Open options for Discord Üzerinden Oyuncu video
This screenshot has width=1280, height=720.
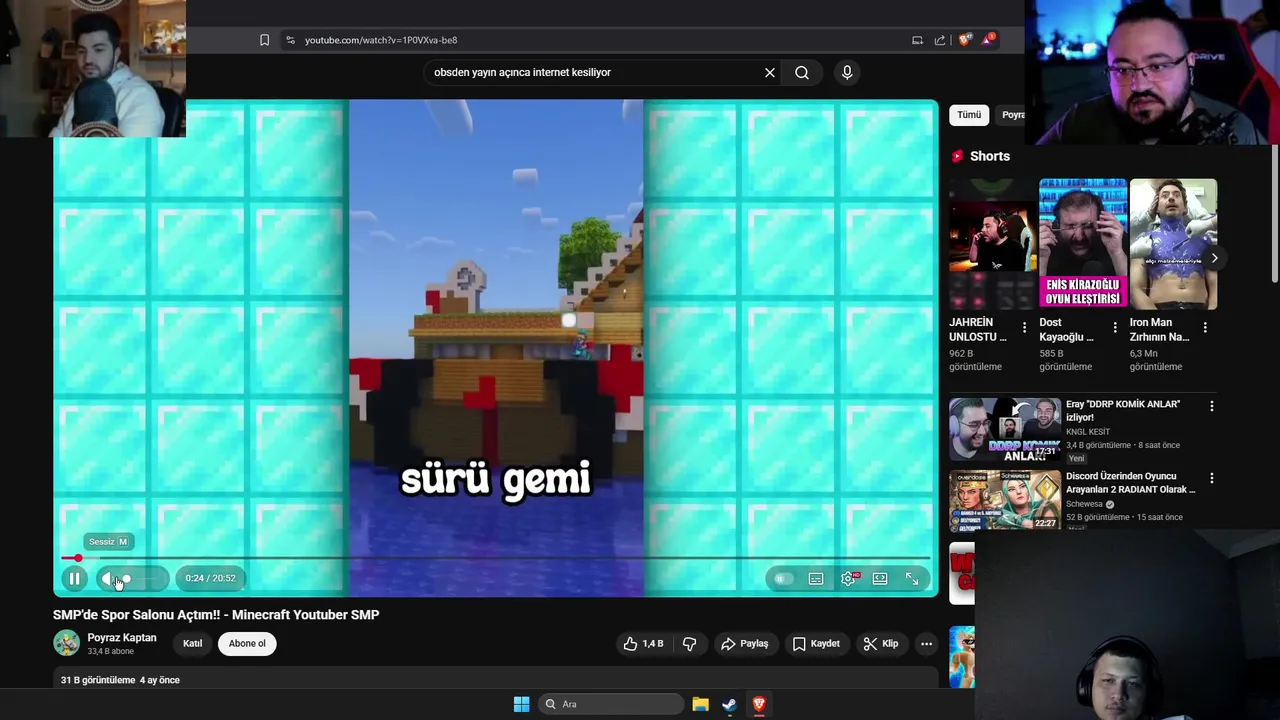tap(1212, 478)
